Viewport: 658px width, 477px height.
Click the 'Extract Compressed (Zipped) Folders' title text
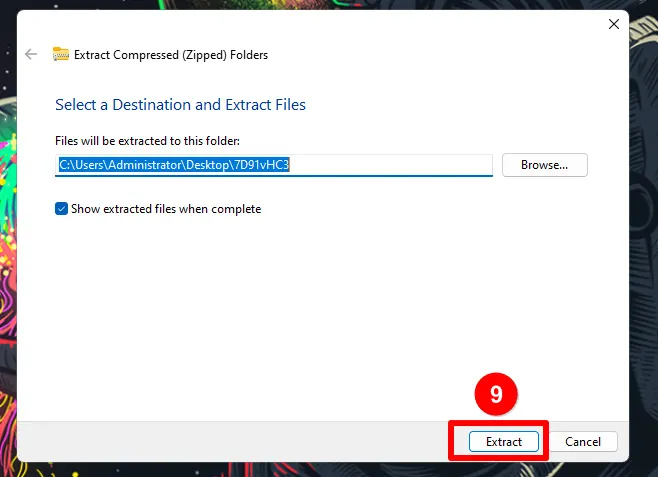coord(171,55)
